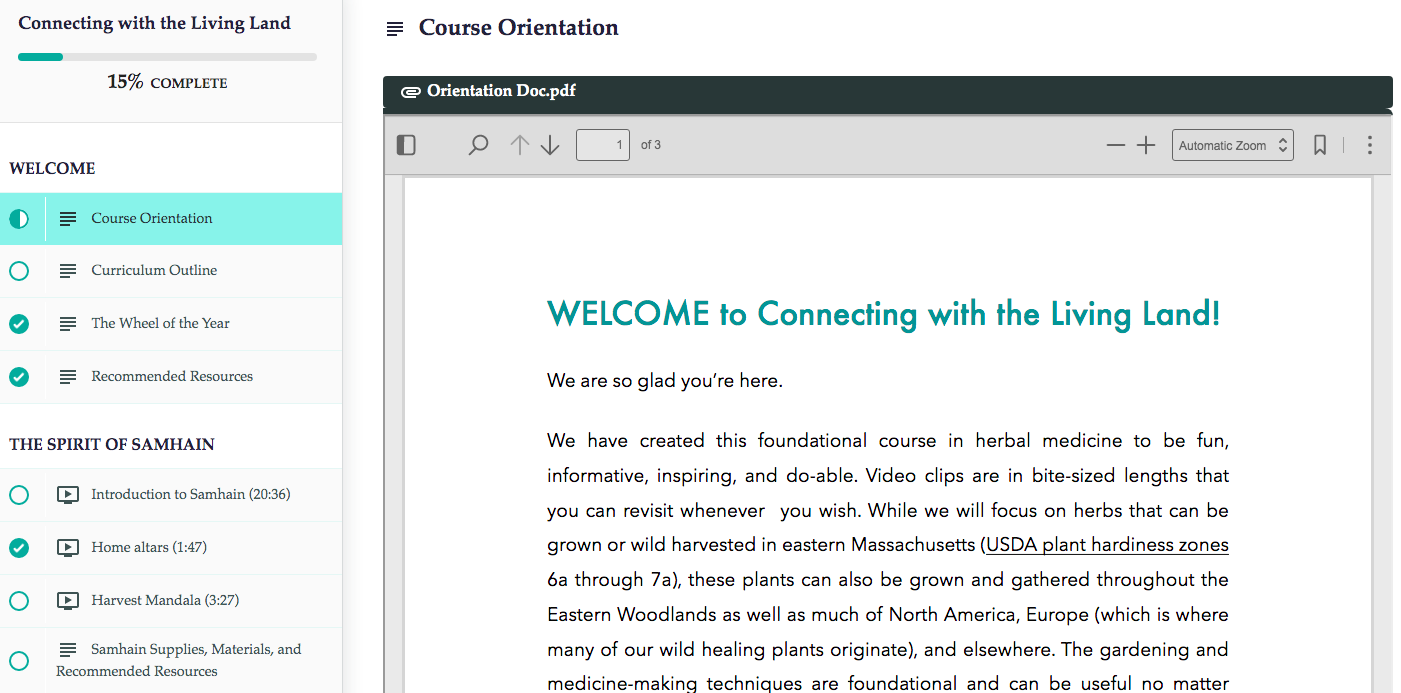Viewport: 1401px width, 693px height.
Task: Mark Introduction to Samhain complete circle
Action: point(19,495)
